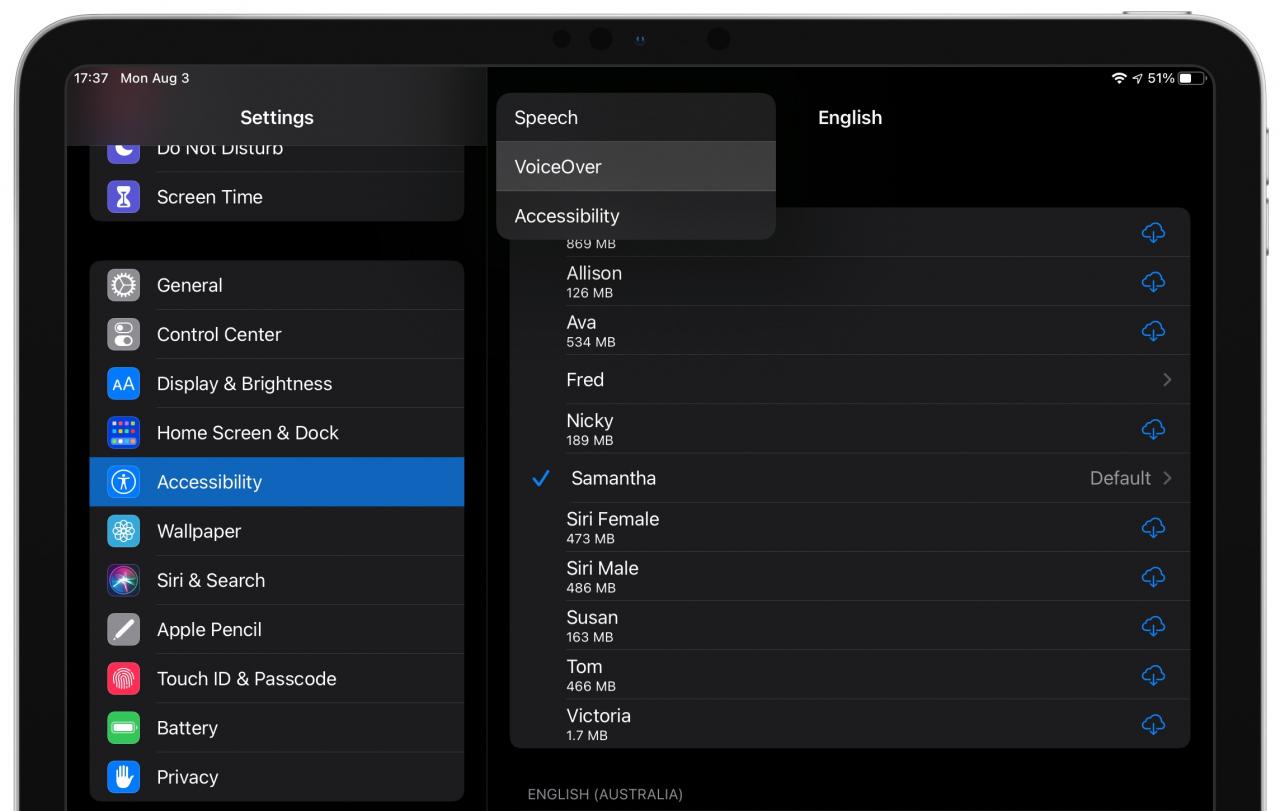Tap the battery indicator in status bar
Screen dimensions: 1280x811
pos(1192,78)
